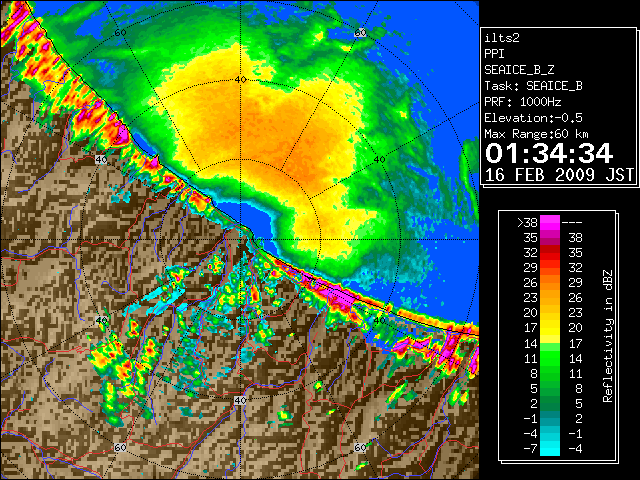Pick the orange swatch beside left '26'

click(550, 282)
